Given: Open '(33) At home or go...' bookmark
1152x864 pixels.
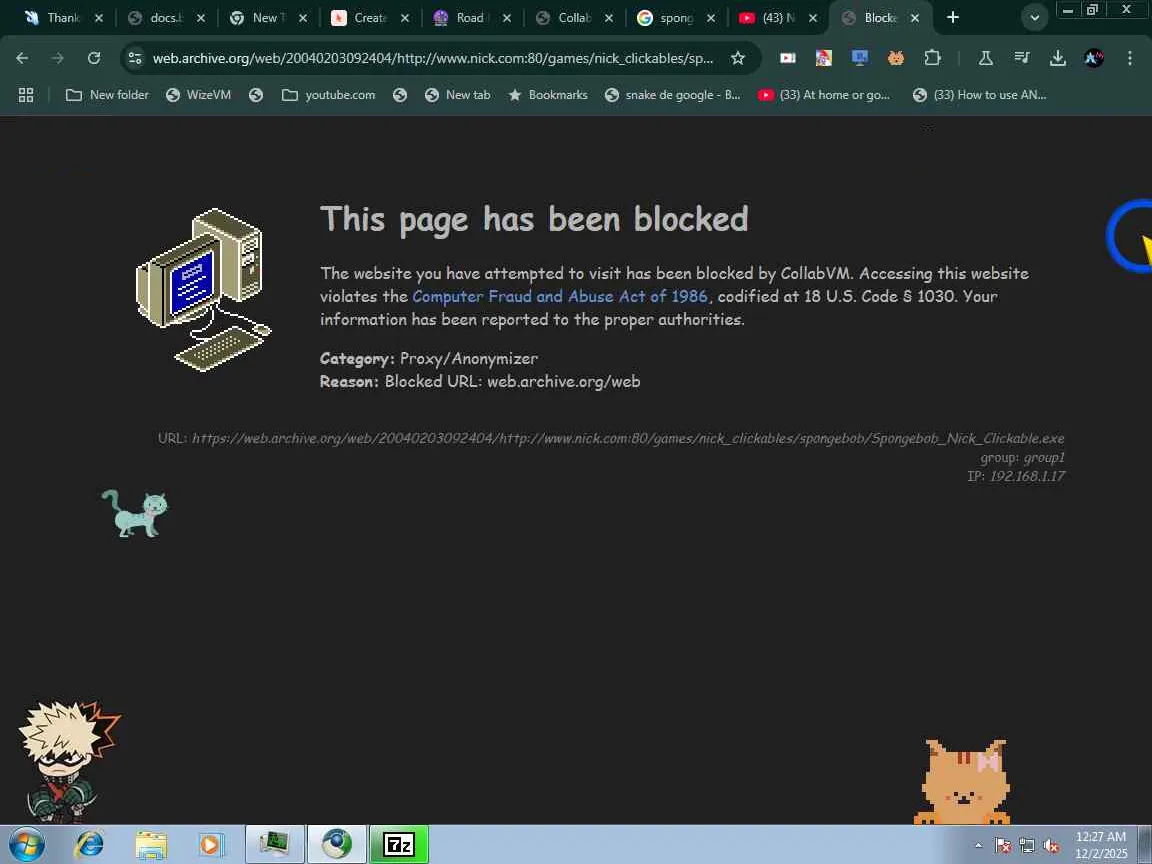Looking at the screenshot, I should point(824,95).
